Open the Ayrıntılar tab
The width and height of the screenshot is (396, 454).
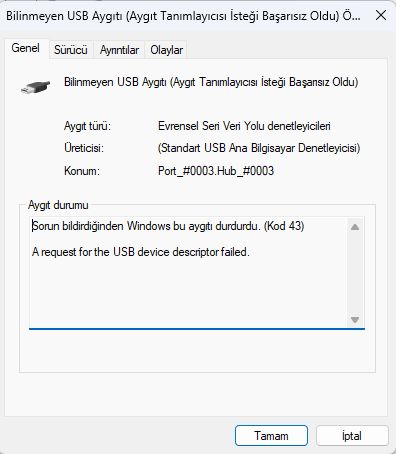coord(119,50)
